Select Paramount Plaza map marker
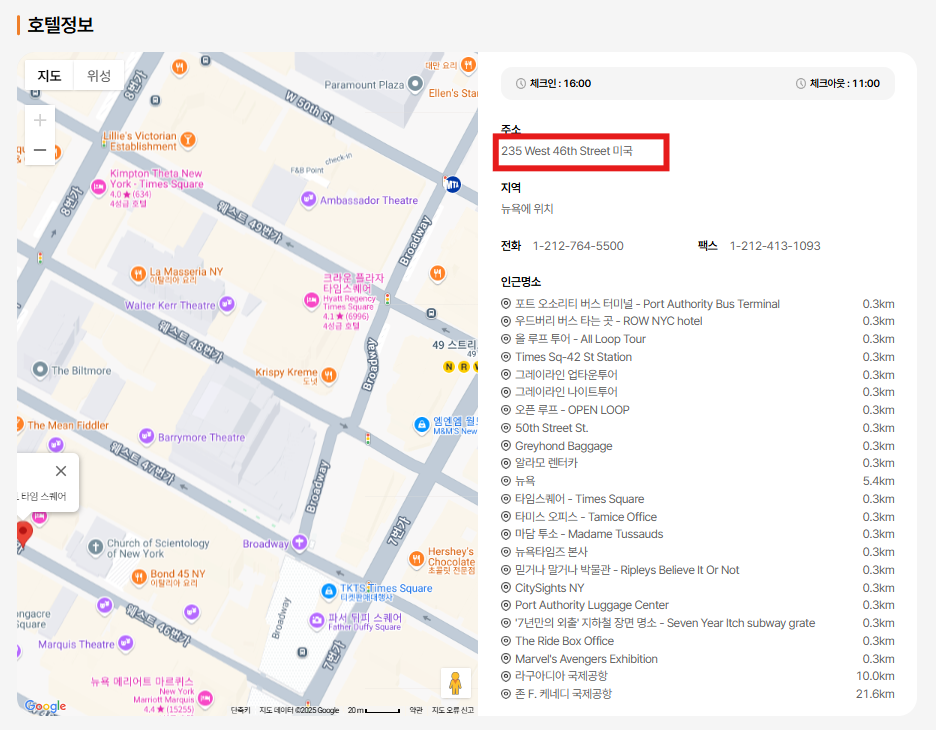Screen dimensions: 936x730 tap(415, 84)
